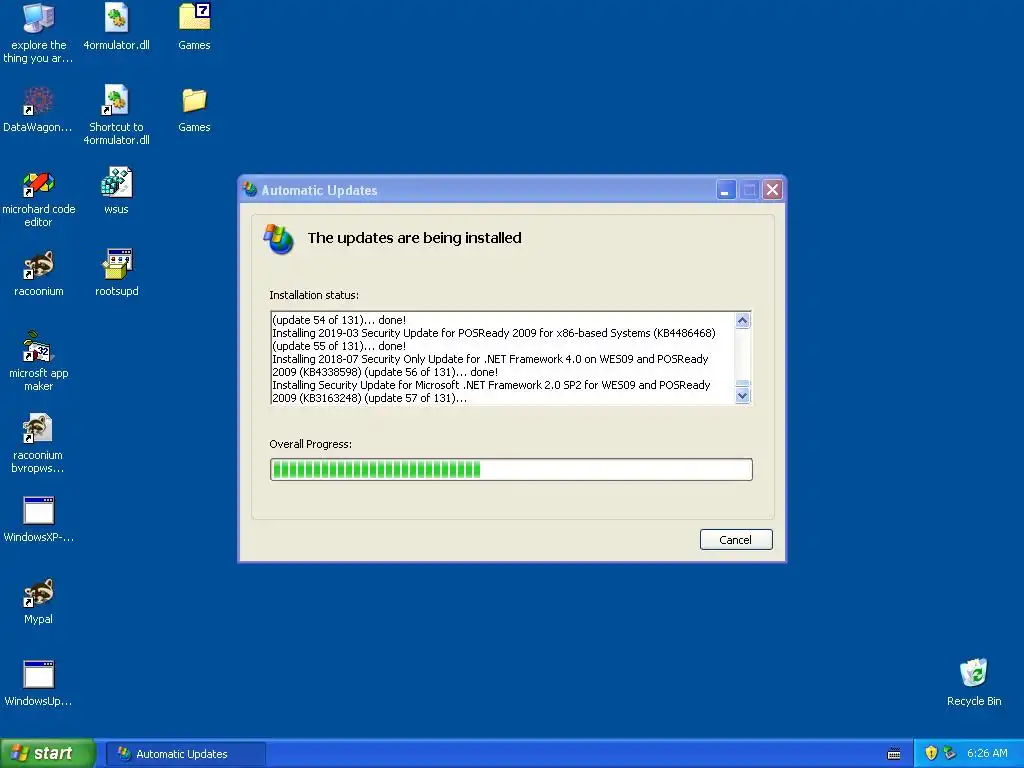Cancel the update installation
Viewport: 1024px width, 768px height.
coord(736,539)
